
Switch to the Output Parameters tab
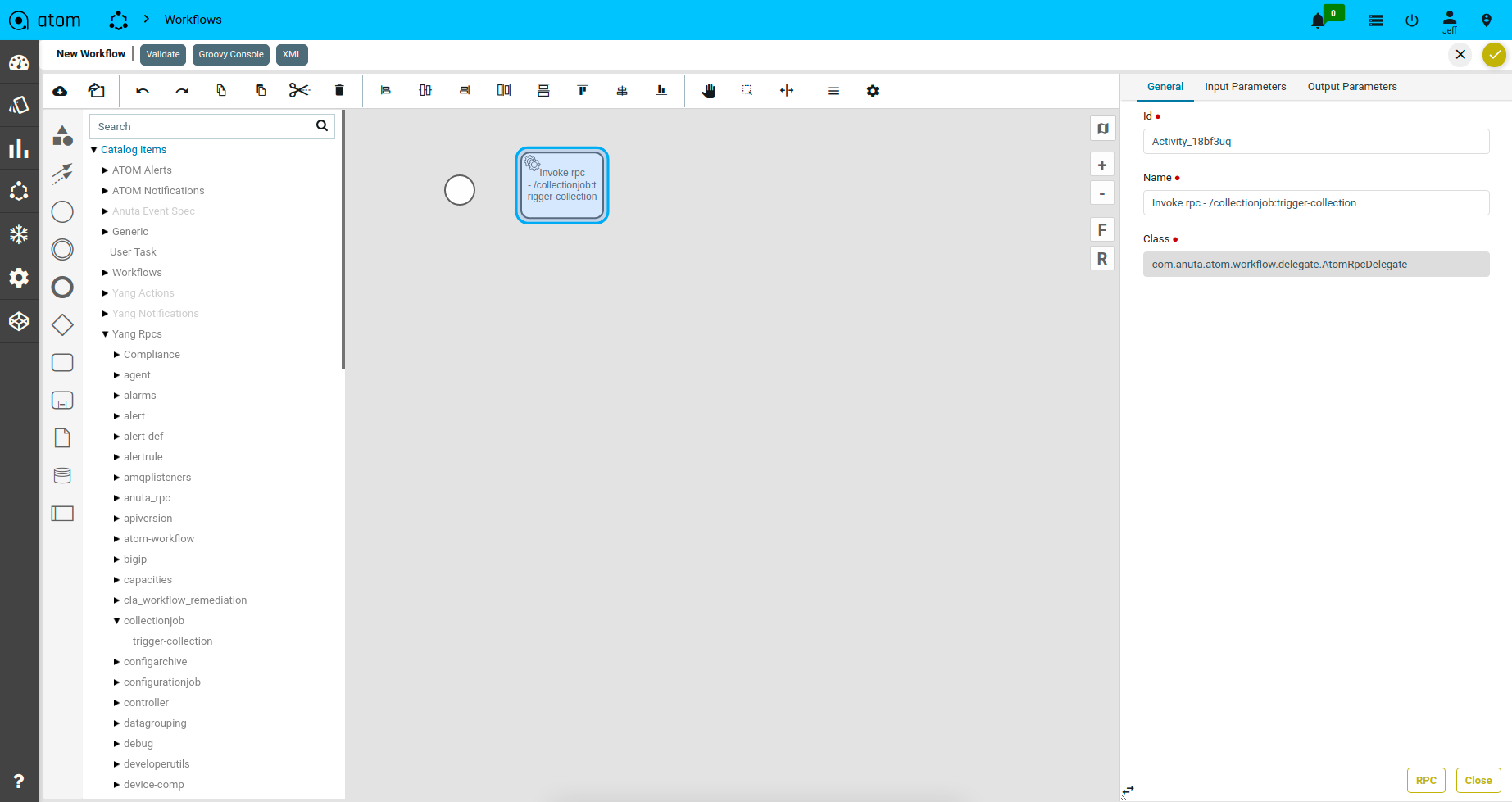click(1351, 87)
